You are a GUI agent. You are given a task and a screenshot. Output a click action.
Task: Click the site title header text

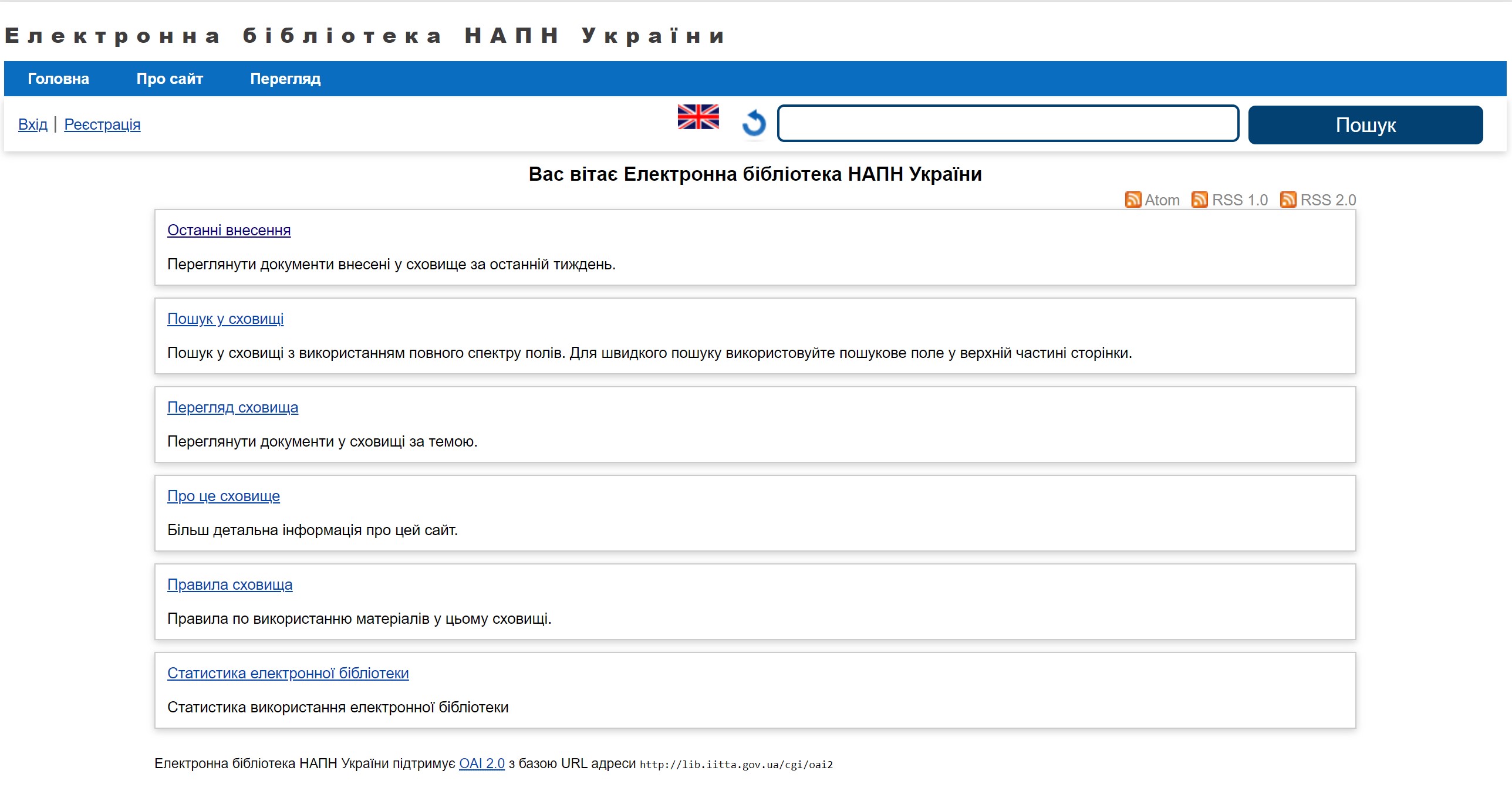click(365, 36)
